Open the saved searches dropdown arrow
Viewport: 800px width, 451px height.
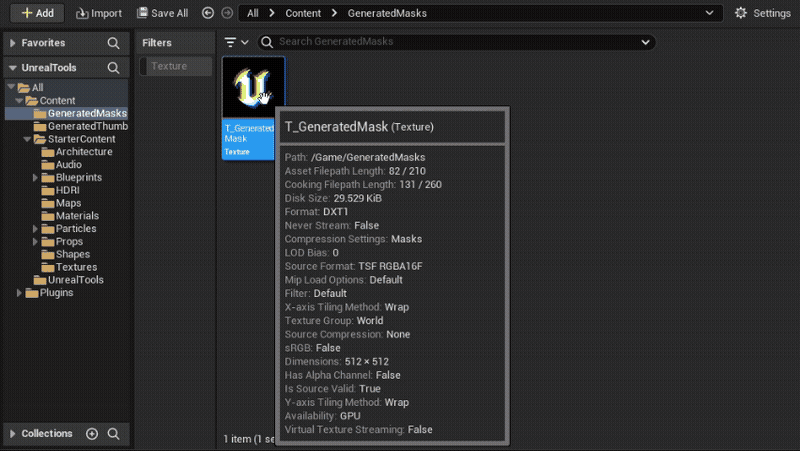(x=645, y=42)
